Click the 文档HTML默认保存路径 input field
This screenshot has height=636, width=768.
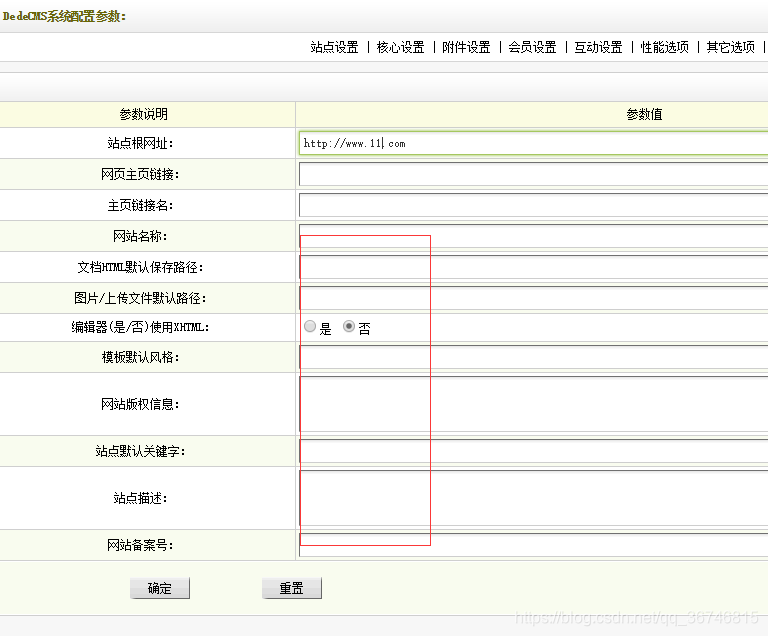pyautogui.click(x=533, y=267)
